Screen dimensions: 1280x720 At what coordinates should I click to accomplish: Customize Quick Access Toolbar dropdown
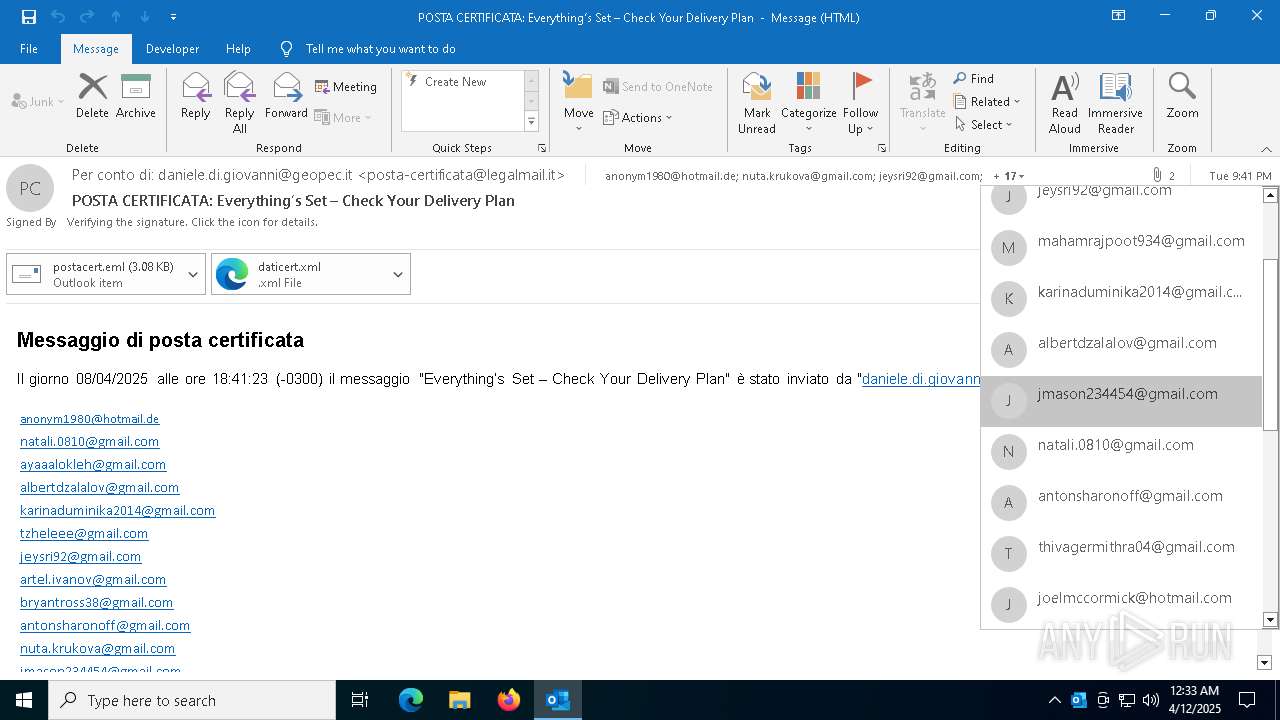[174, 17]
